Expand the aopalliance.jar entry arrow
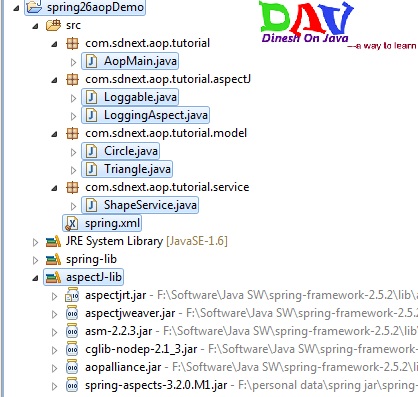The image size is (418, 397). tap(54, 368)
